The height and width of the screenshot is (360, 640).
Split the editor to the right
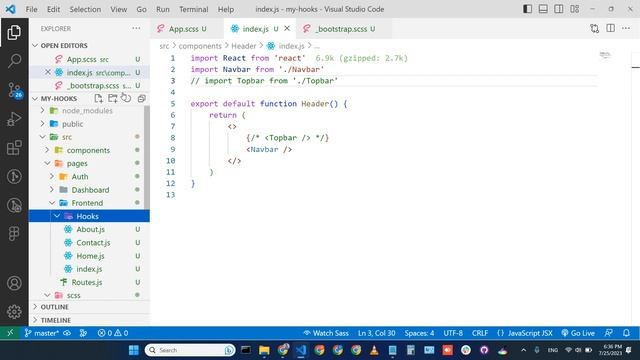(x=610, y=29)
